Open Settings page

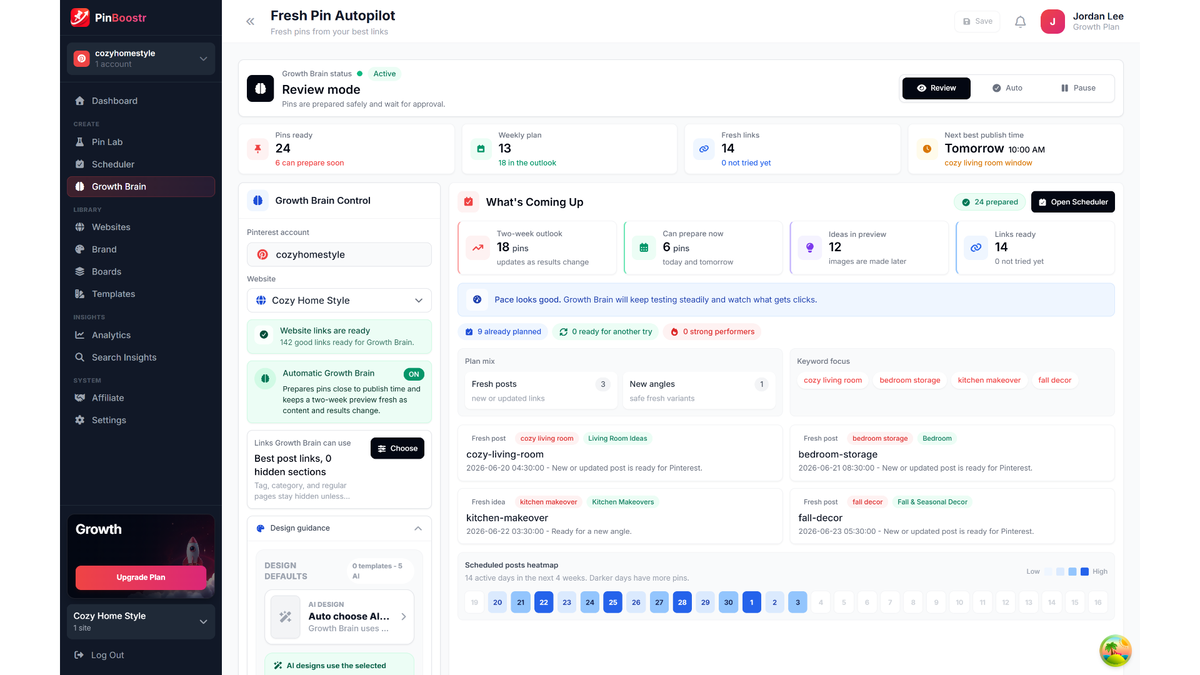point(141,420)
